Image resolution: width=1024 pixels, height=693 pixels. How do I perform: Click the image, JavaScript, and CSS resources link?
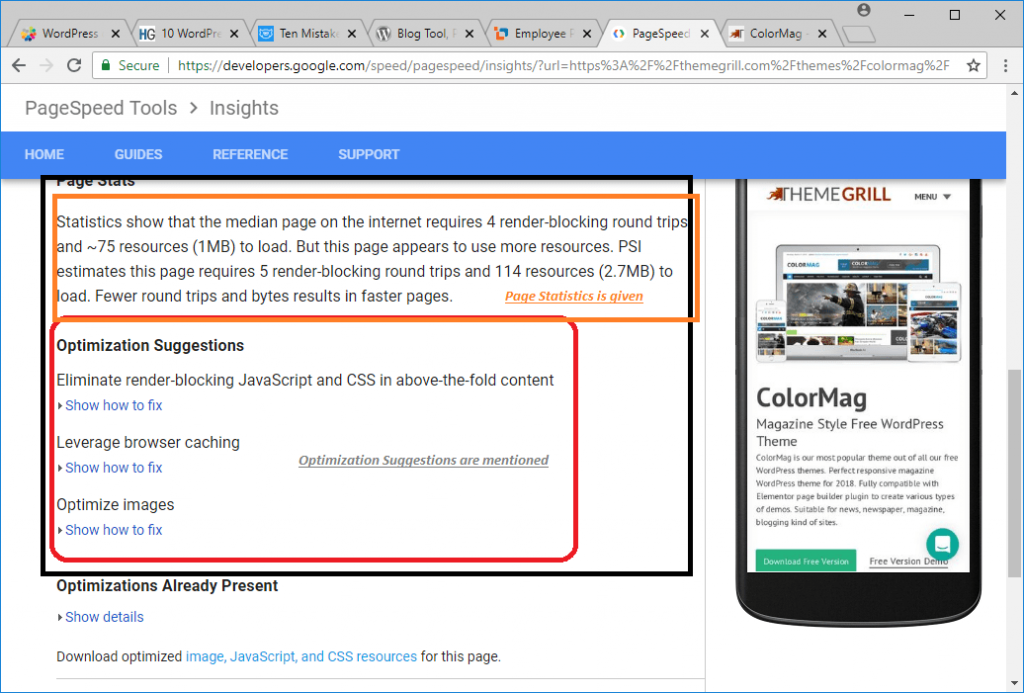pyautogui.click(x=301, y=657)
